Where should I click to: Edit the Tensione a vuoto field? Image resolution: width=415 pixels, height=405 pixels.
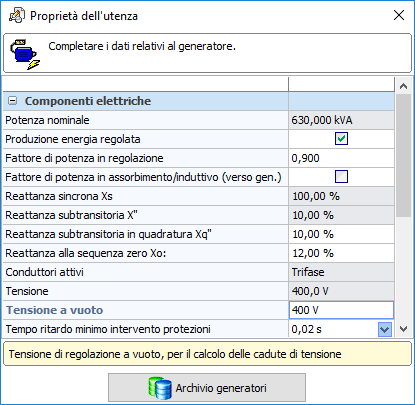click(341, 310)
